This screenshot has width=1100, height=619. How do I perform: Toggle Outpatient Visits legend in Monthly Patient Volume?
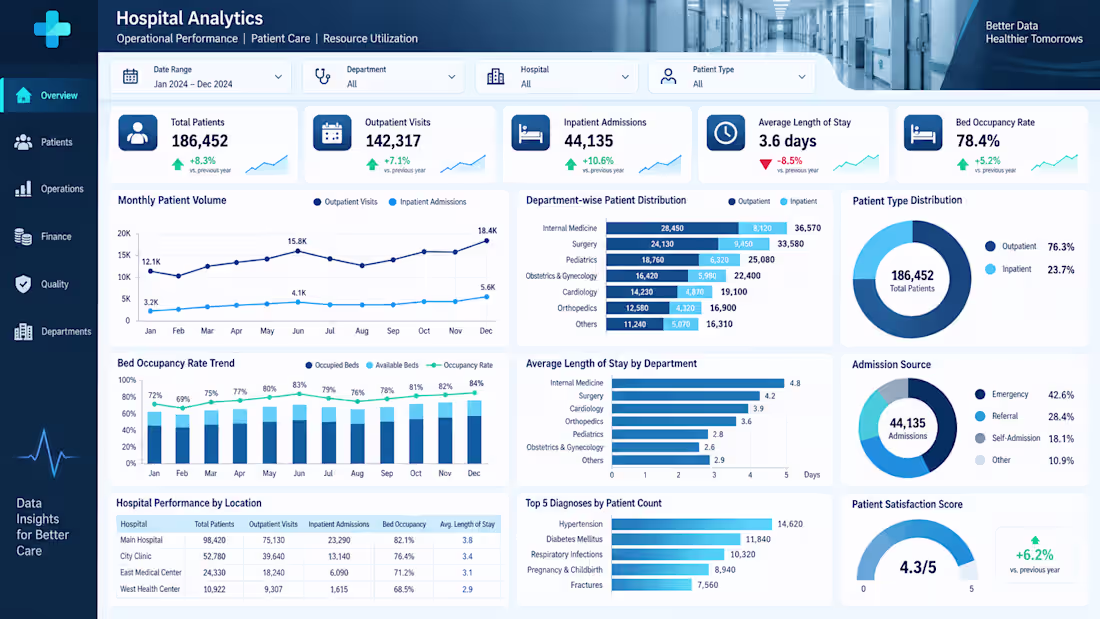point(345,202)
